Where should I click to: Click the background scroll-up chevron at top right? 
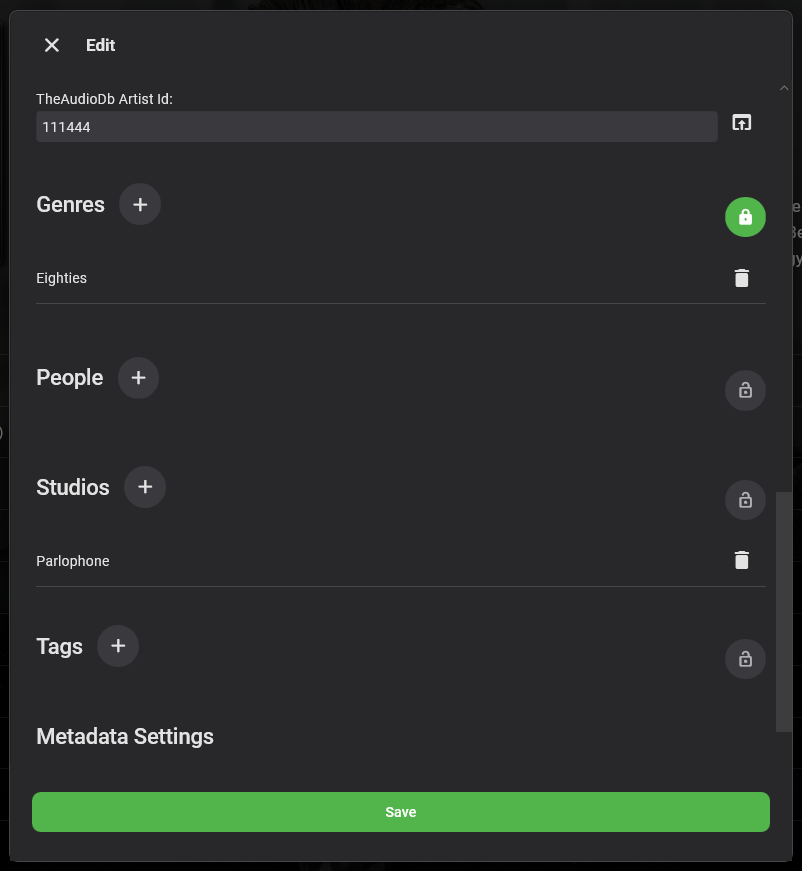(x=784, y=88)
